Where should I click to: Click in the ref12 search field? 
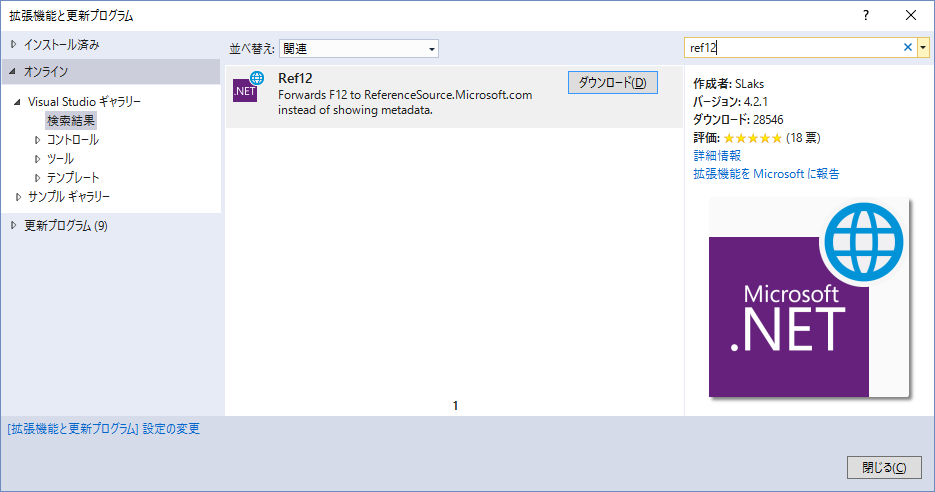tap(793, 48)
